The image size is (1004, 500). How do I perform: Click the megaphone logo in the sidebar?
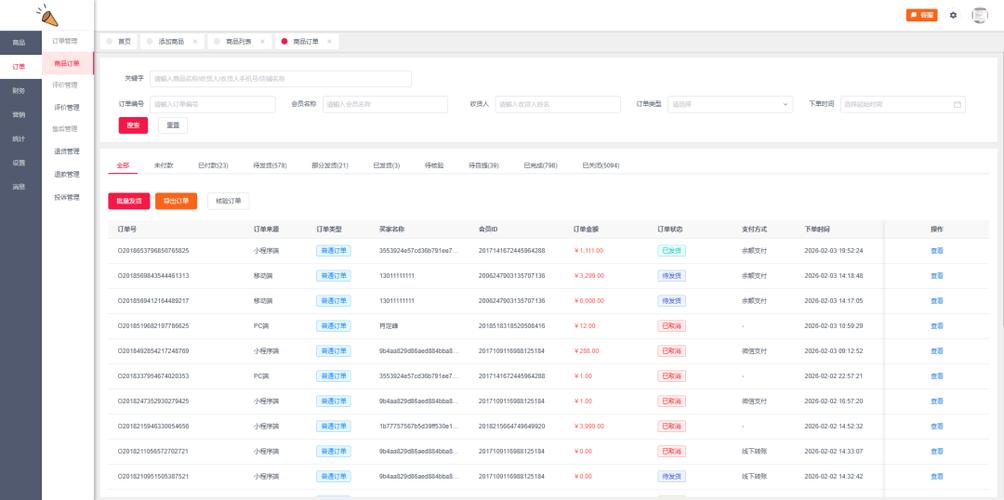pos(47,15)
